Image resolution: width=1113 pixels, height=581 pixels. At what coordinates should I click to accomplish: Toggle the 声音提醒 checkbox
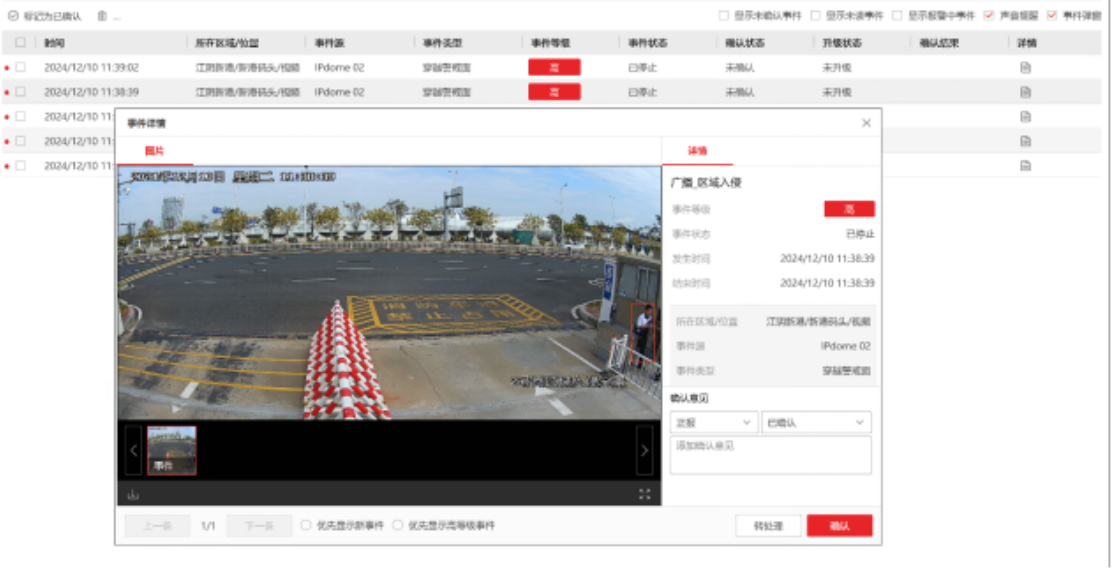(x=989, y=16)
